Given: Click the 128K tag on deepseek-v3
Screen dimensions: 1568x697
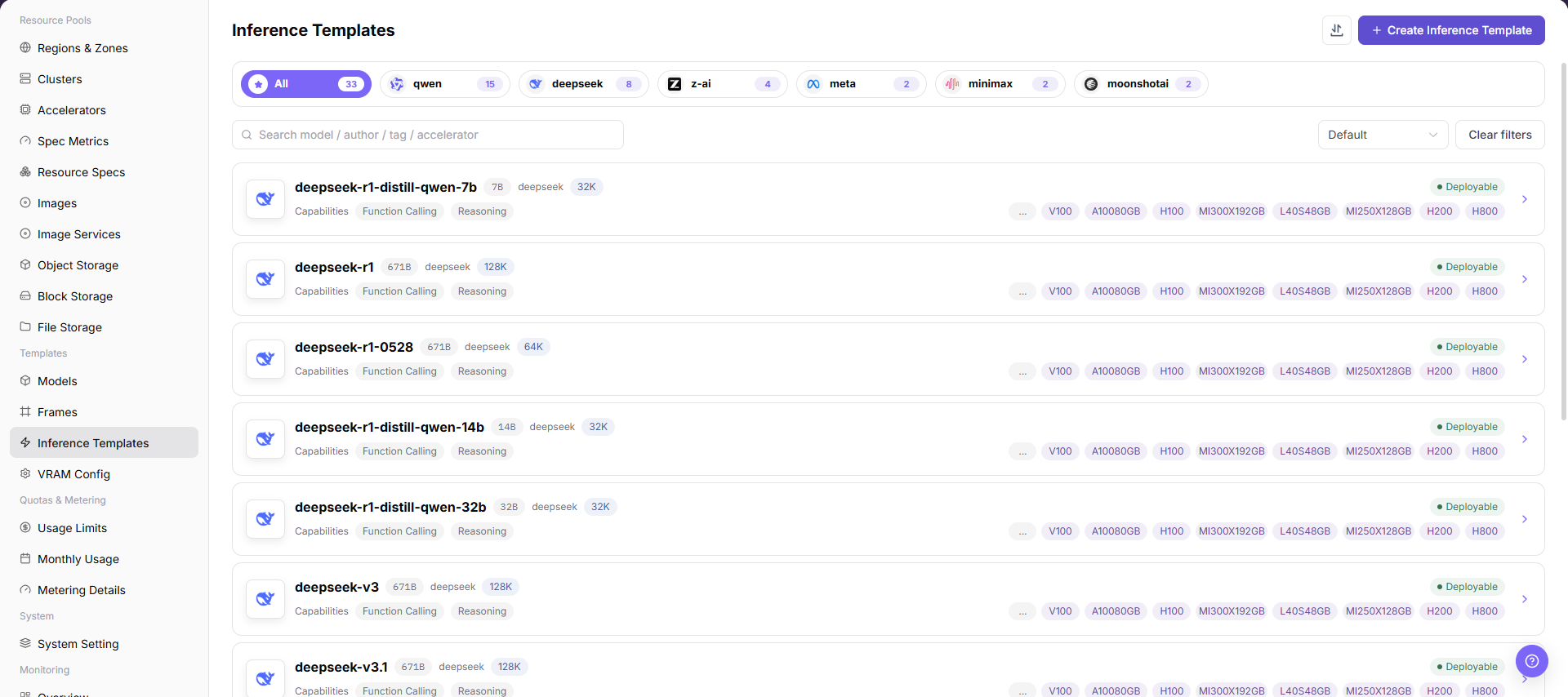Looking at the screenshot, I should pos(501,587).
